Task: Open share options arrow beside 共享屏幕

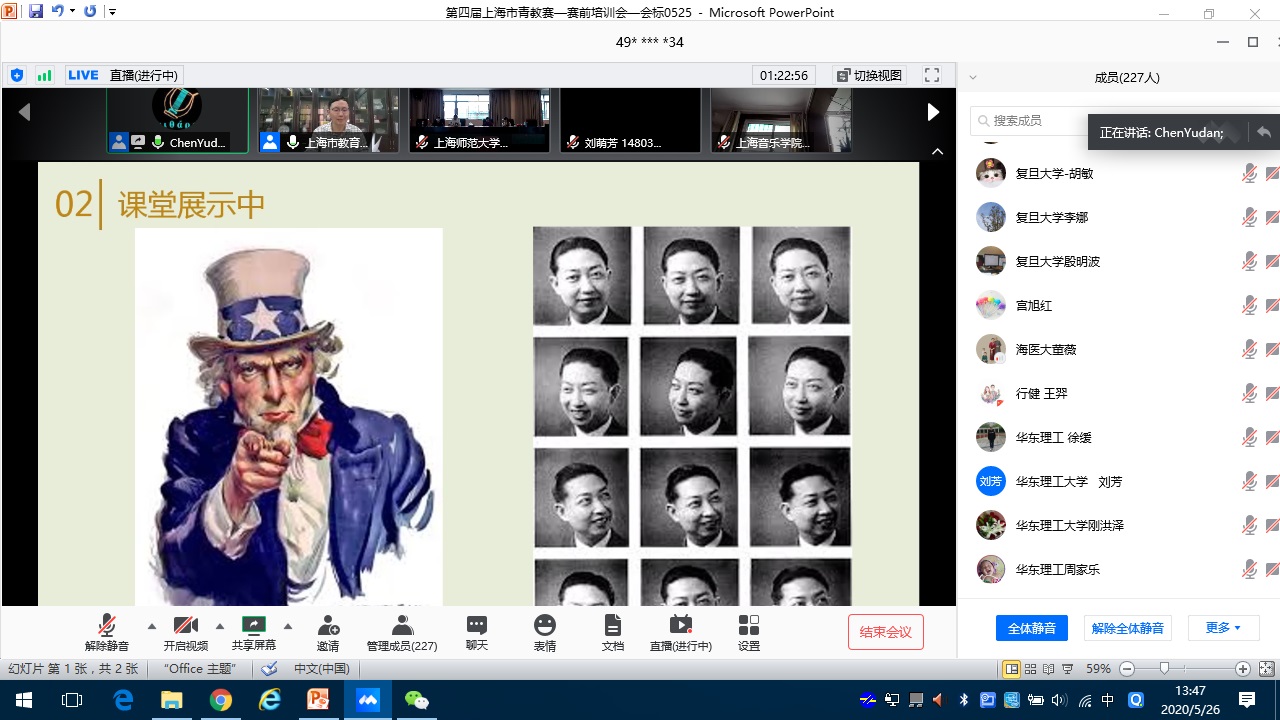Action: [x=288, y=627]
